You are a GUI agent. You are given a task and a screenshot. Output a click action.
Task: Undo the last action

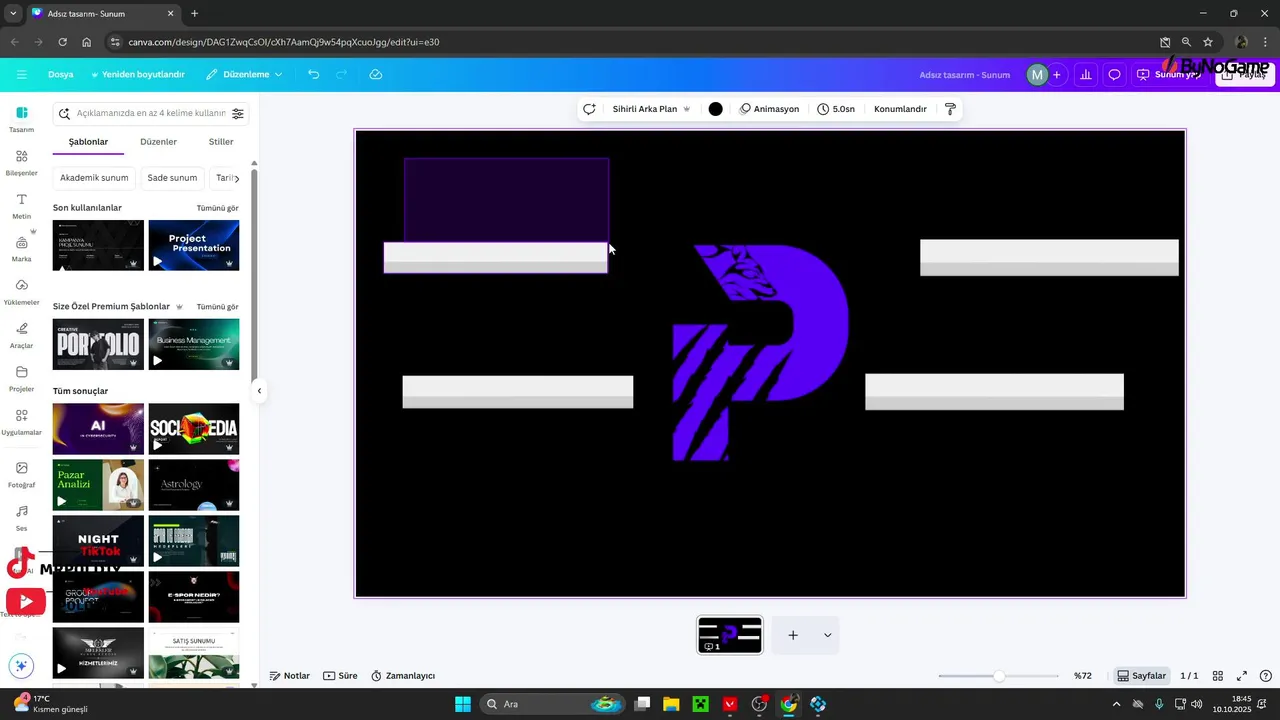tap(313, 75)
